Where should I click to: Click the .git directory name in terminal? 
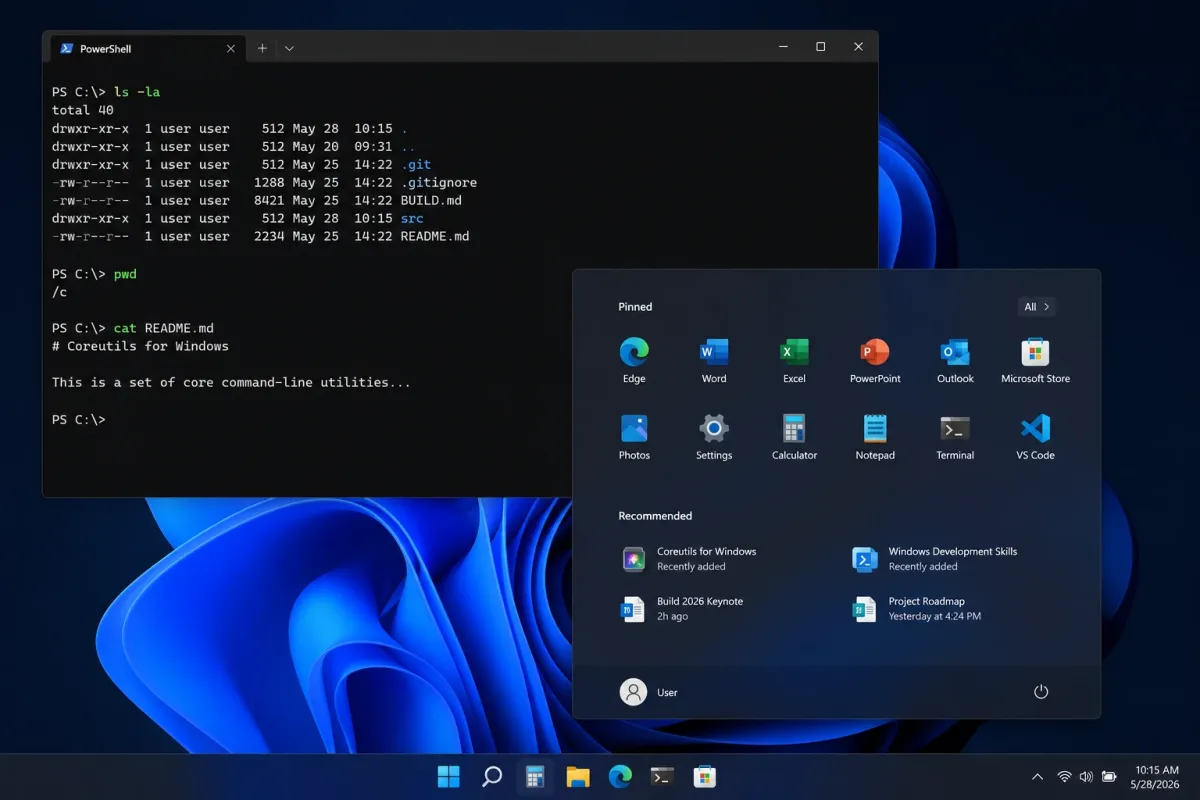(x=416, y=165)
